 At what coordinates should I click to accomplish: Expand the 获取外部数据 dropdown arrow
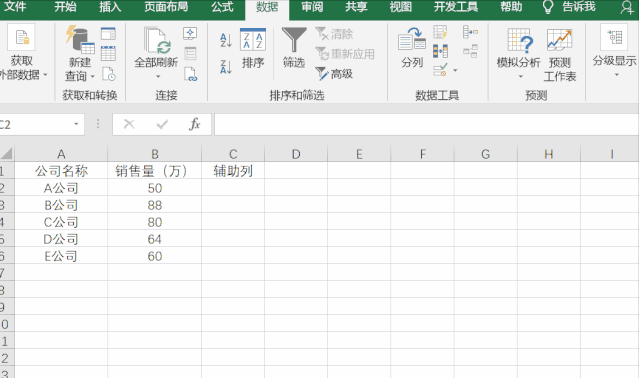tap(45, 75)
